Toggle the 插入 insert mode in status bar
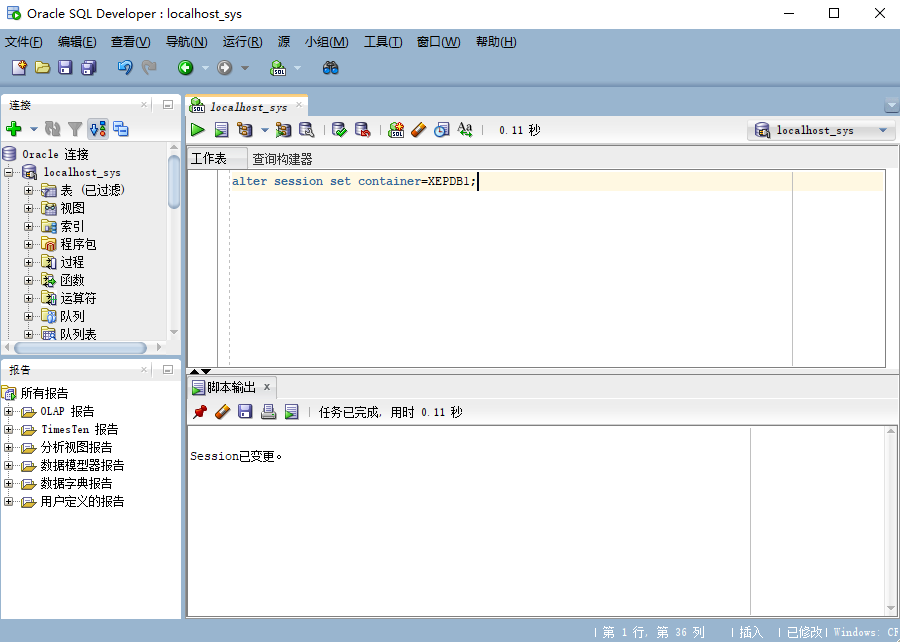 pos(751,632)
